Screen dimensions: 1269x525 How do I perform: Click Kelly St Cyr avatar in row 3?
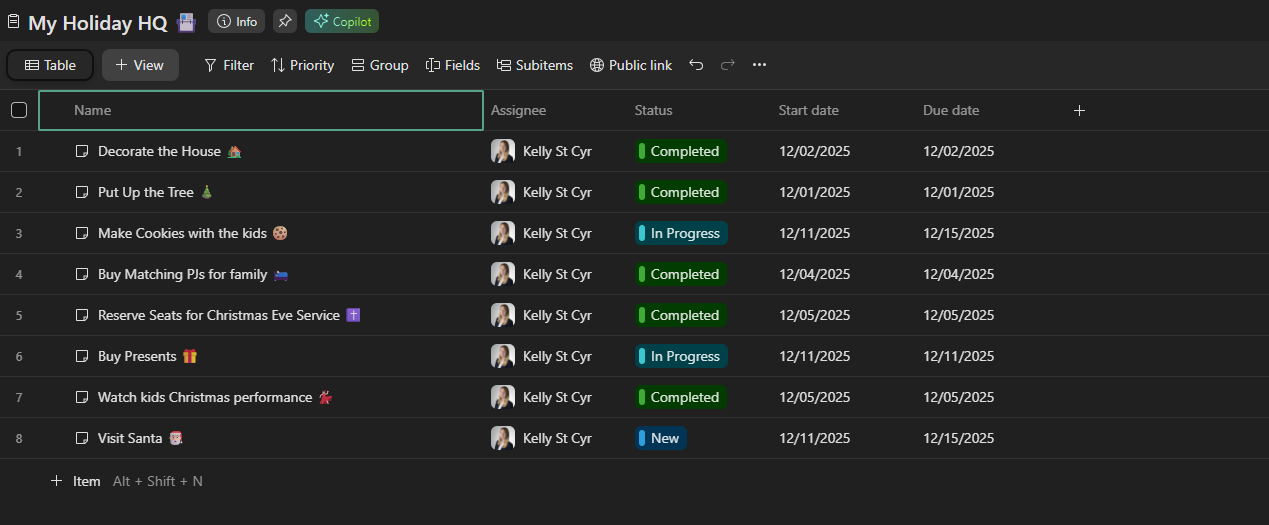point(502,233)
